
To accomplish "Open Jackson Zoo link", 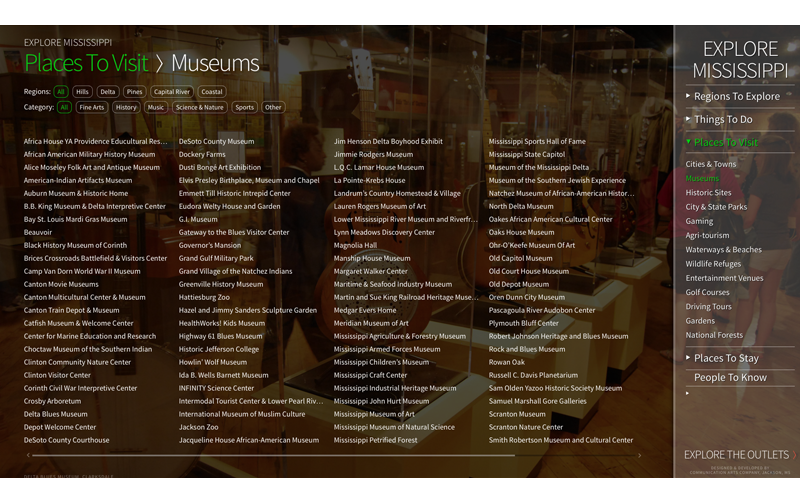I will (x=198, y=427).
